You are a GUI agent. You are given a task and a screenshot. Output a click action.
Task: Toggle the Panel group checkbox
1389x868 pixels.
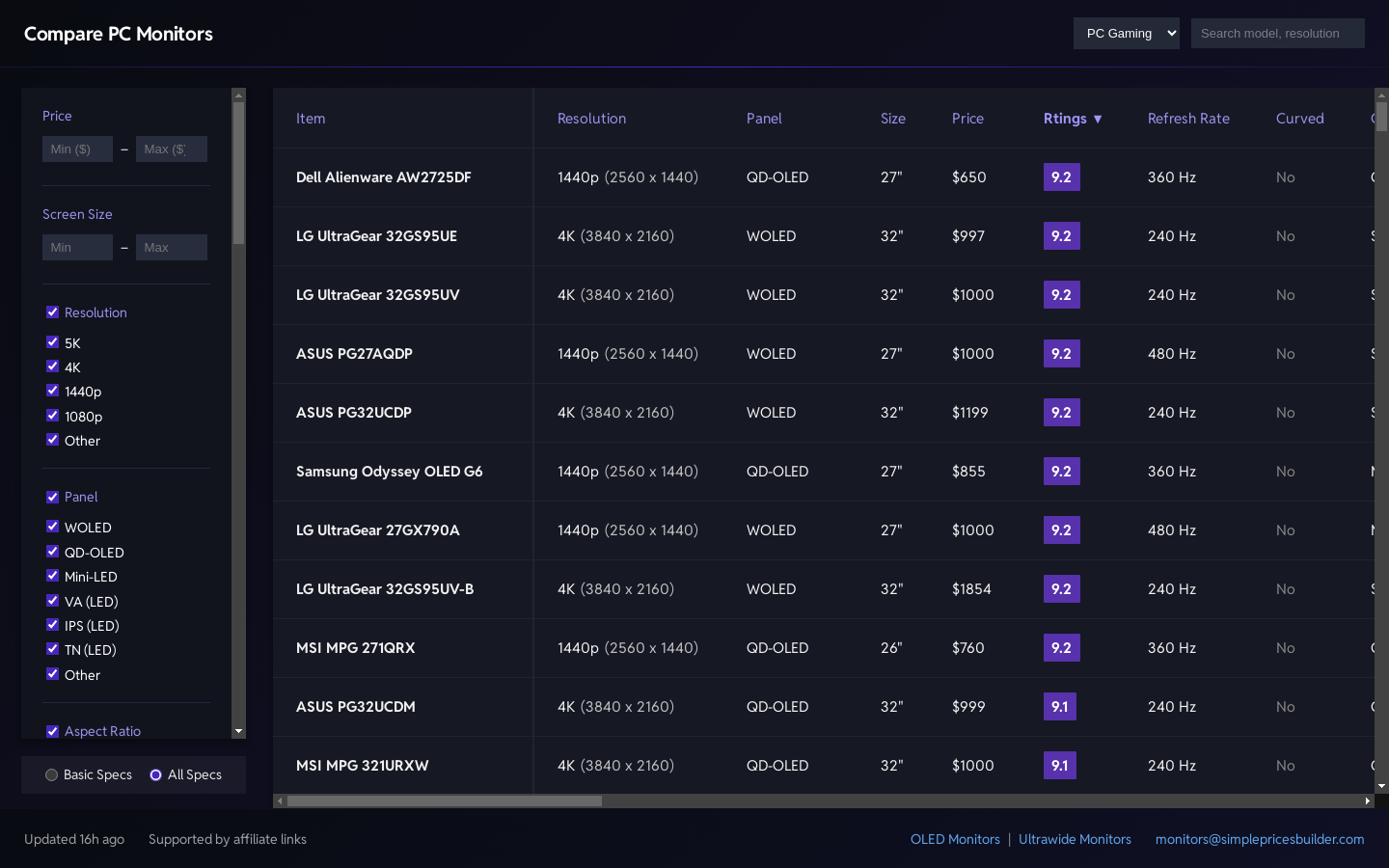pos(52,497)
